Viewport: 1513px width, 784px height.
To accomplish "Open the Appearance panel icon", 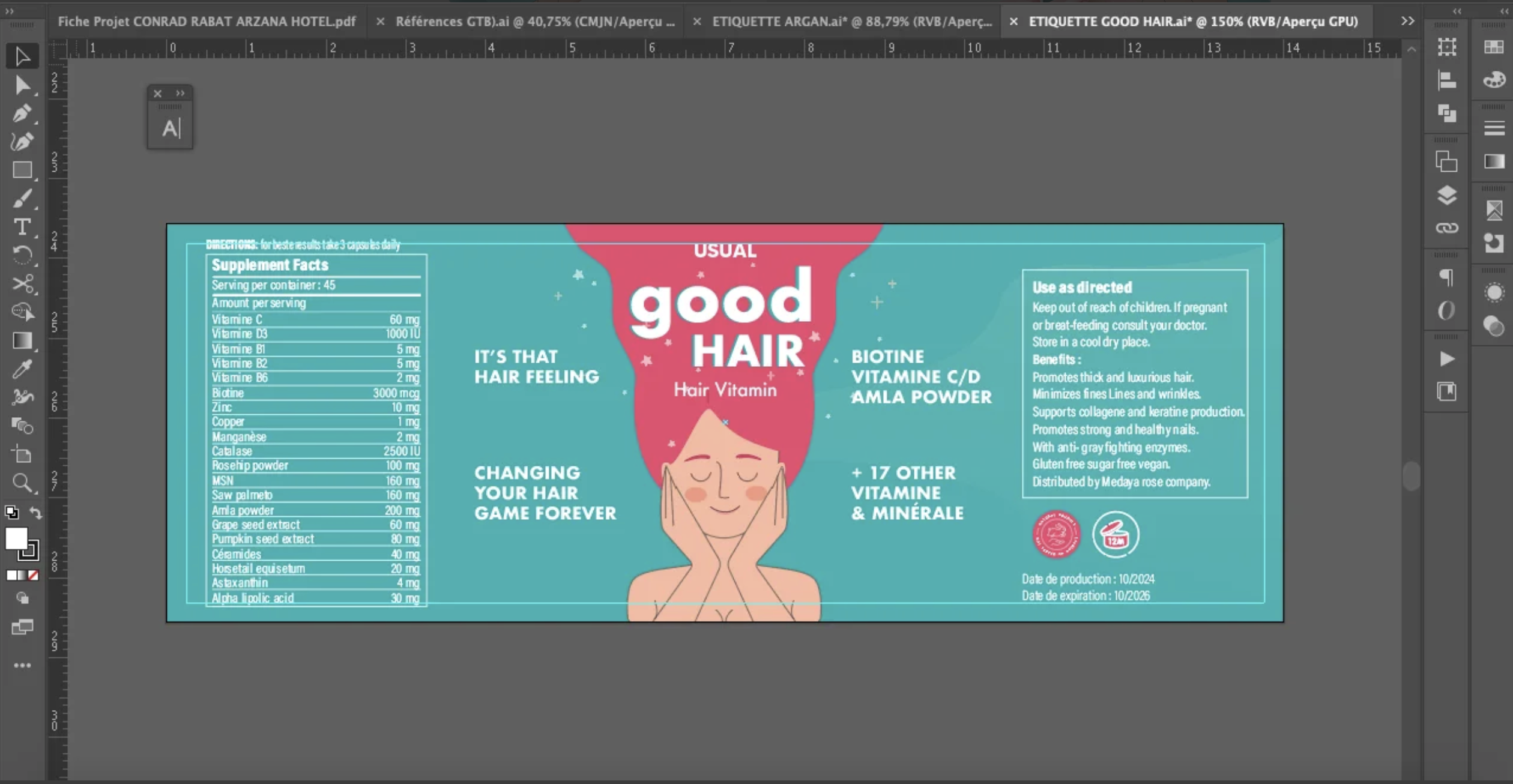I will tap(1494, 292).
